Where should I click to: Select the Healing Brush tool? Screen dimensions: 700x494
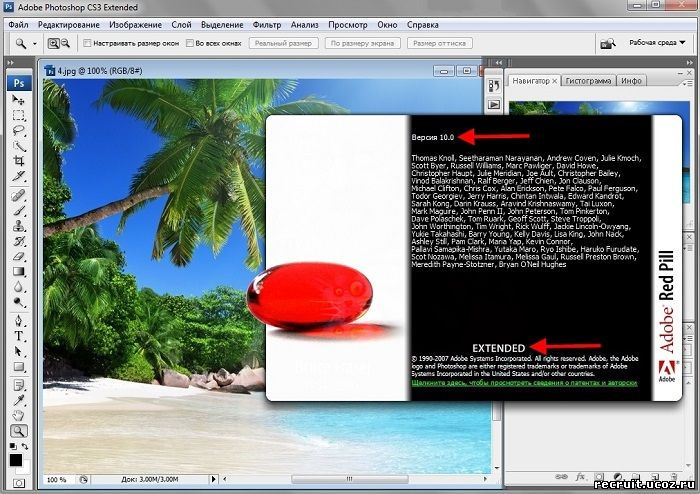18,195
